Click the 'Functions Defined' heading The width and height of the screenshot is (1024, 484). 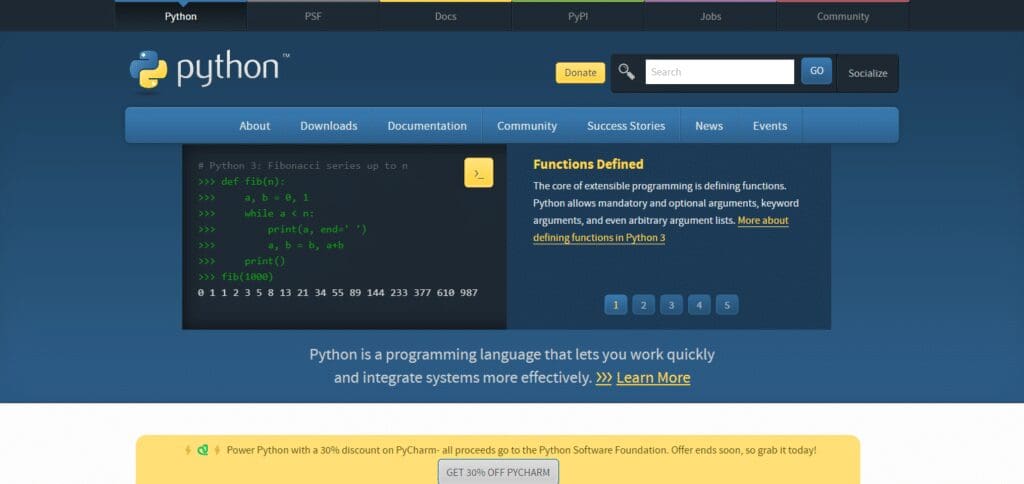click(588, 164)
